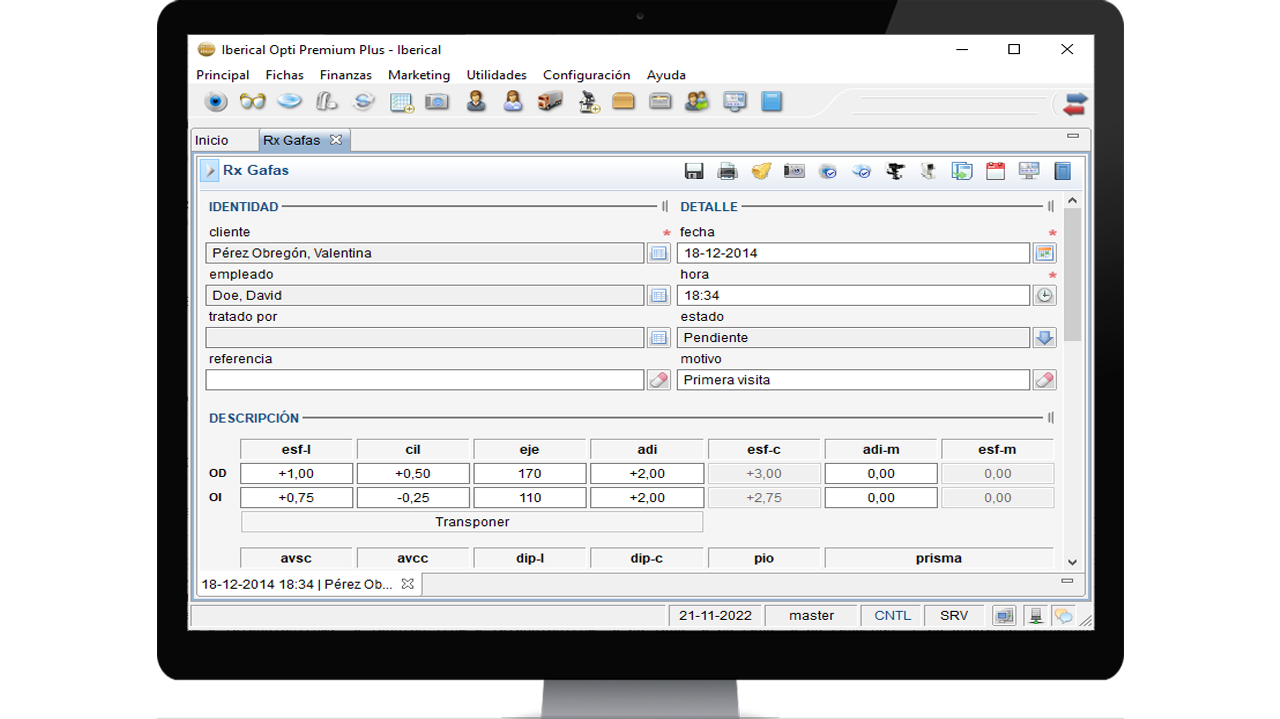Collapse the IDENTIDAD section
Image resolution: width=1280 pixels, height=719 pixels.
(665, 207)
